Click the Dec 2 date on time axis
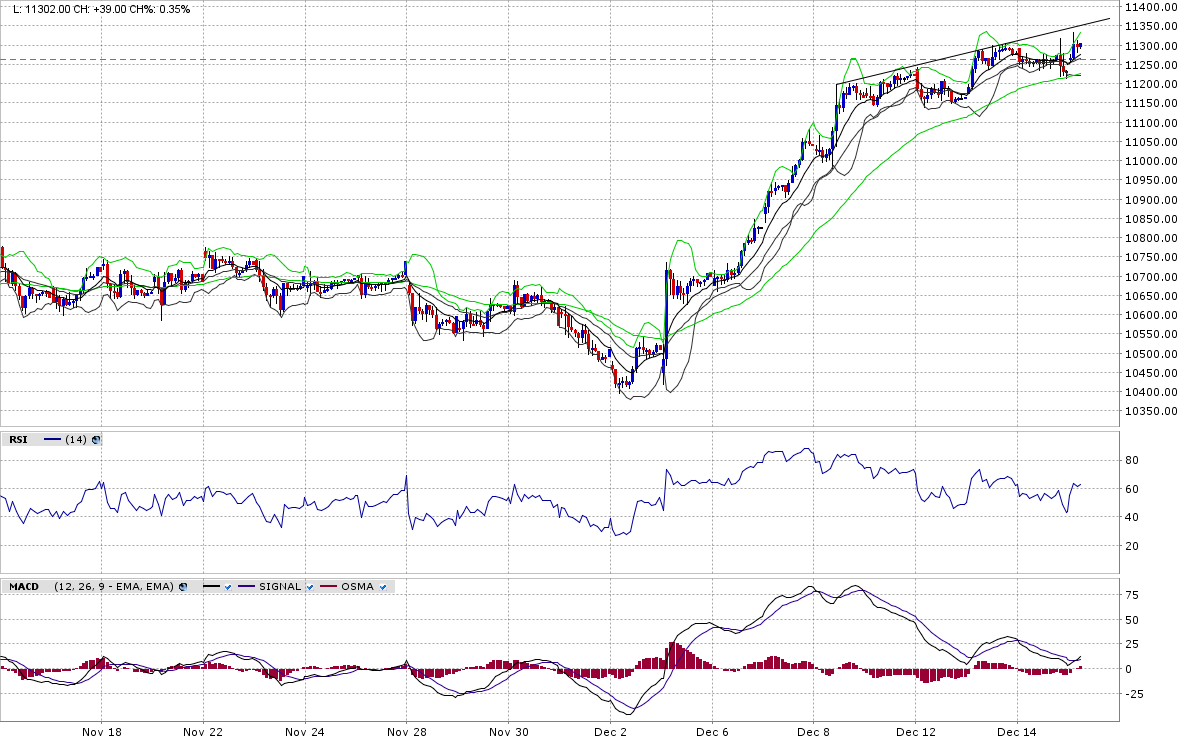The image size is (1186, 746). (x=610, y=732)
